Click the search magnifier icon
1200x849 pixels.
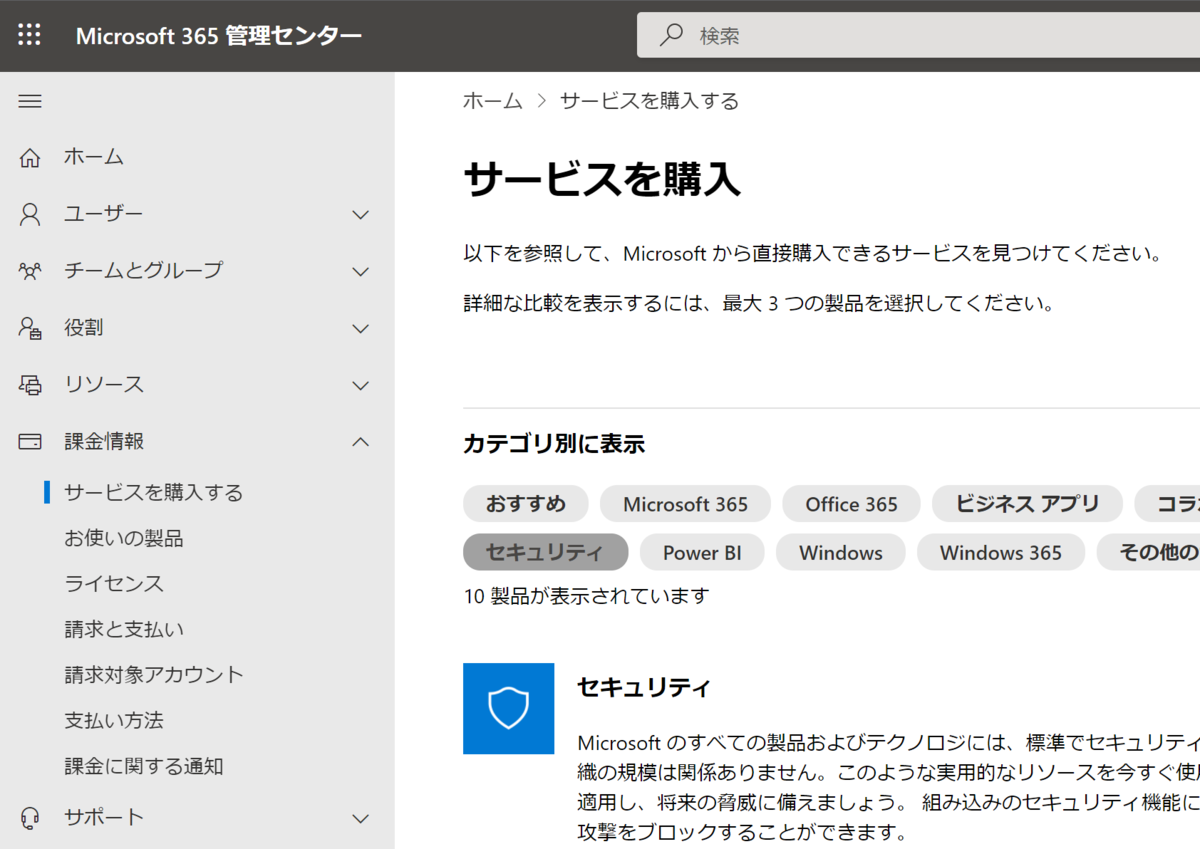671,35
